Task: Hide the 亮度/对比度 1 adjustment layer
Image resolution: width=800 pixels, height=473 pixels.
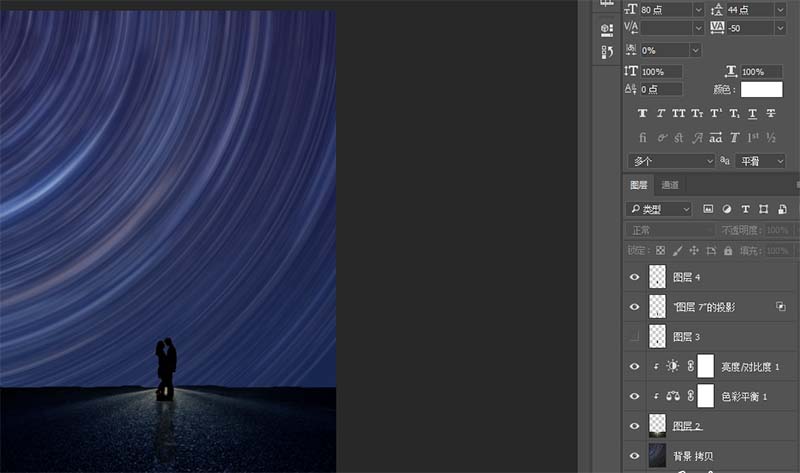Action: point(634,366)
